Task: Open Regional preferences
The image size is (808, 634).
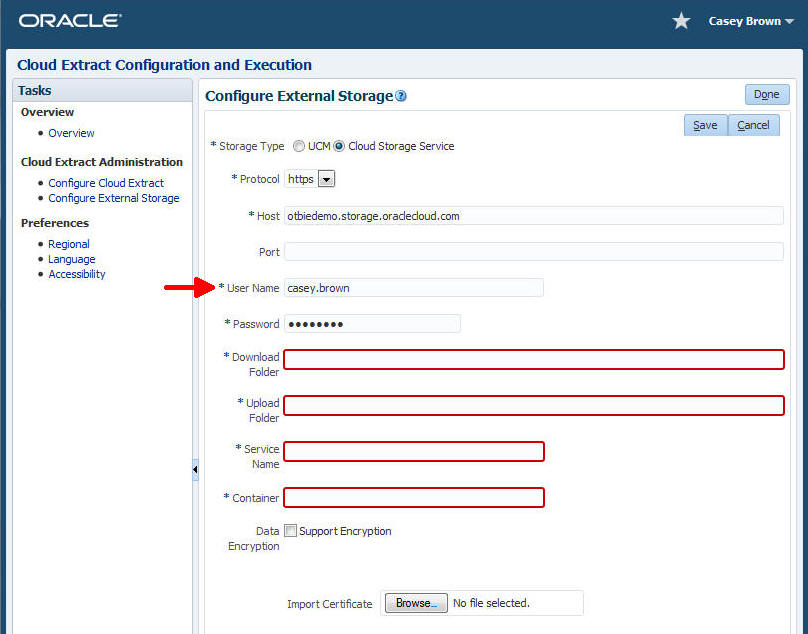Action: [x=68, y=243]
